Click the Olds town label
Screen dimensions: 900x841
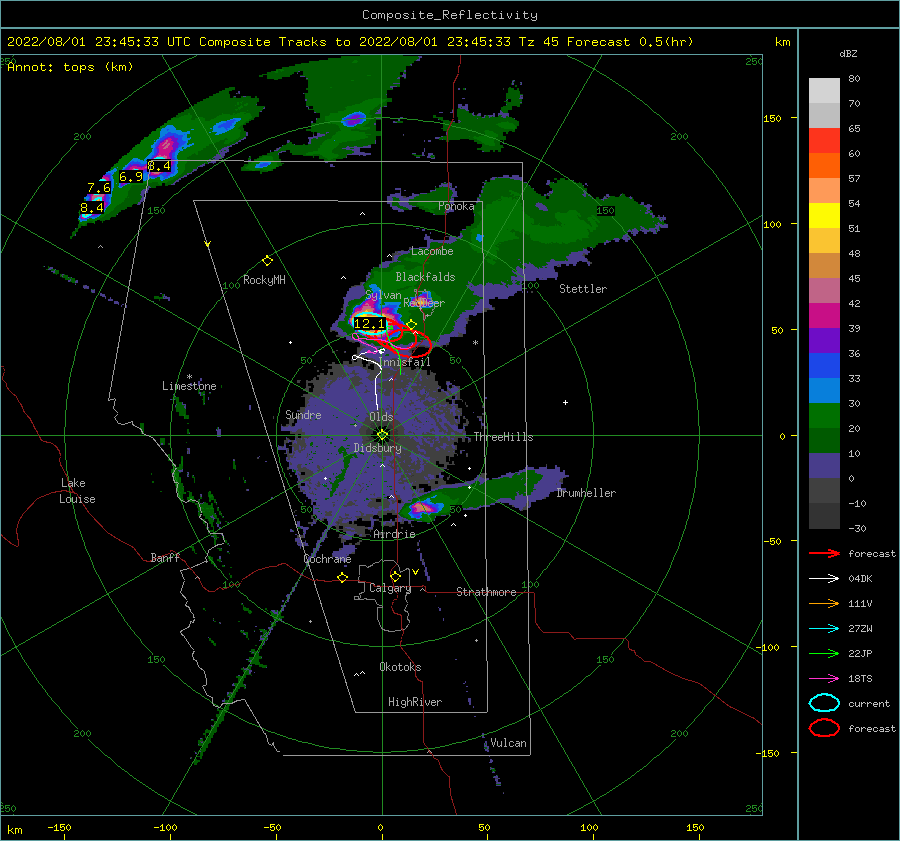(381, 417)
